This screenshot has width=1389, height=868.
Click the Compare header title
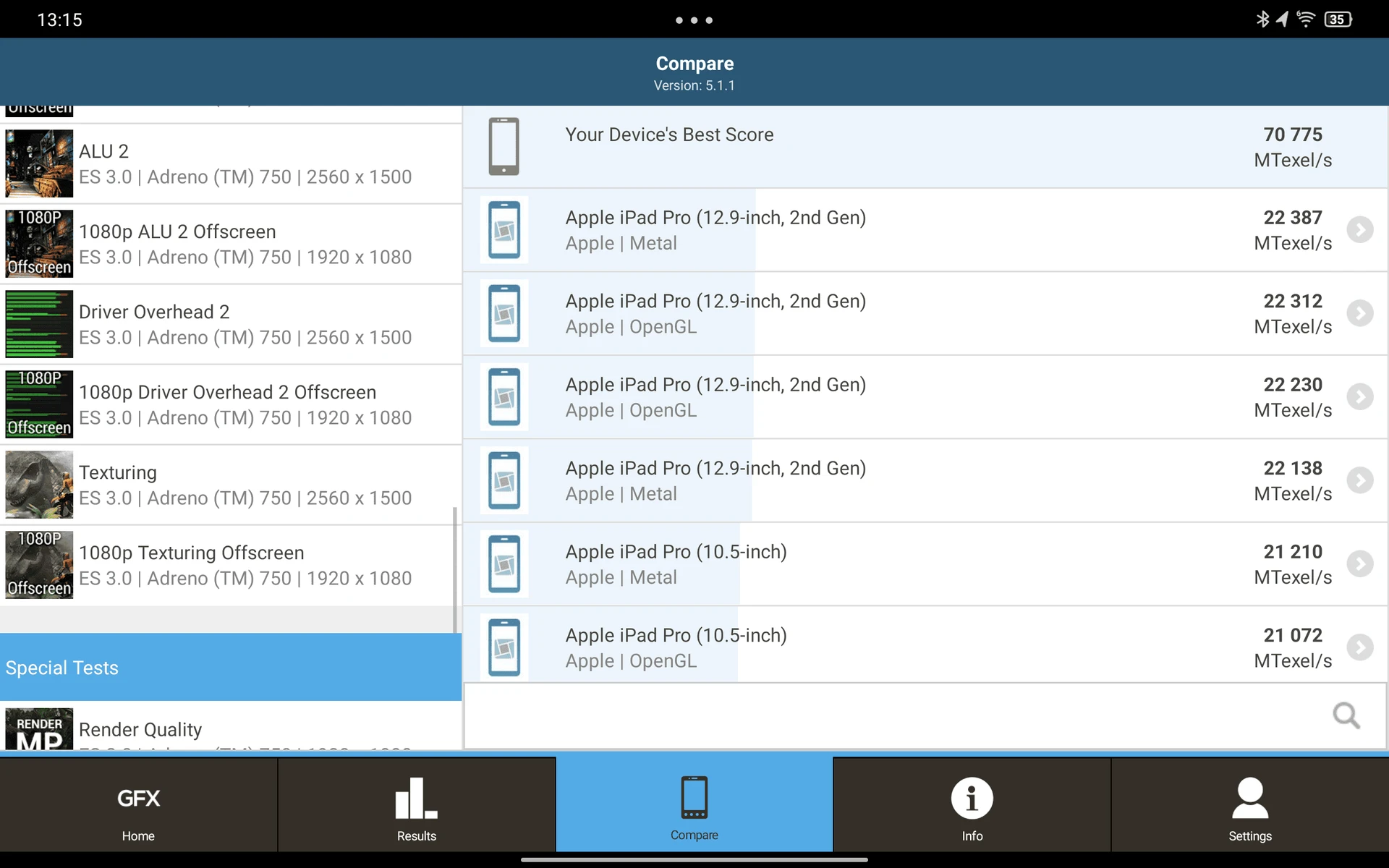tap(694, 64)
